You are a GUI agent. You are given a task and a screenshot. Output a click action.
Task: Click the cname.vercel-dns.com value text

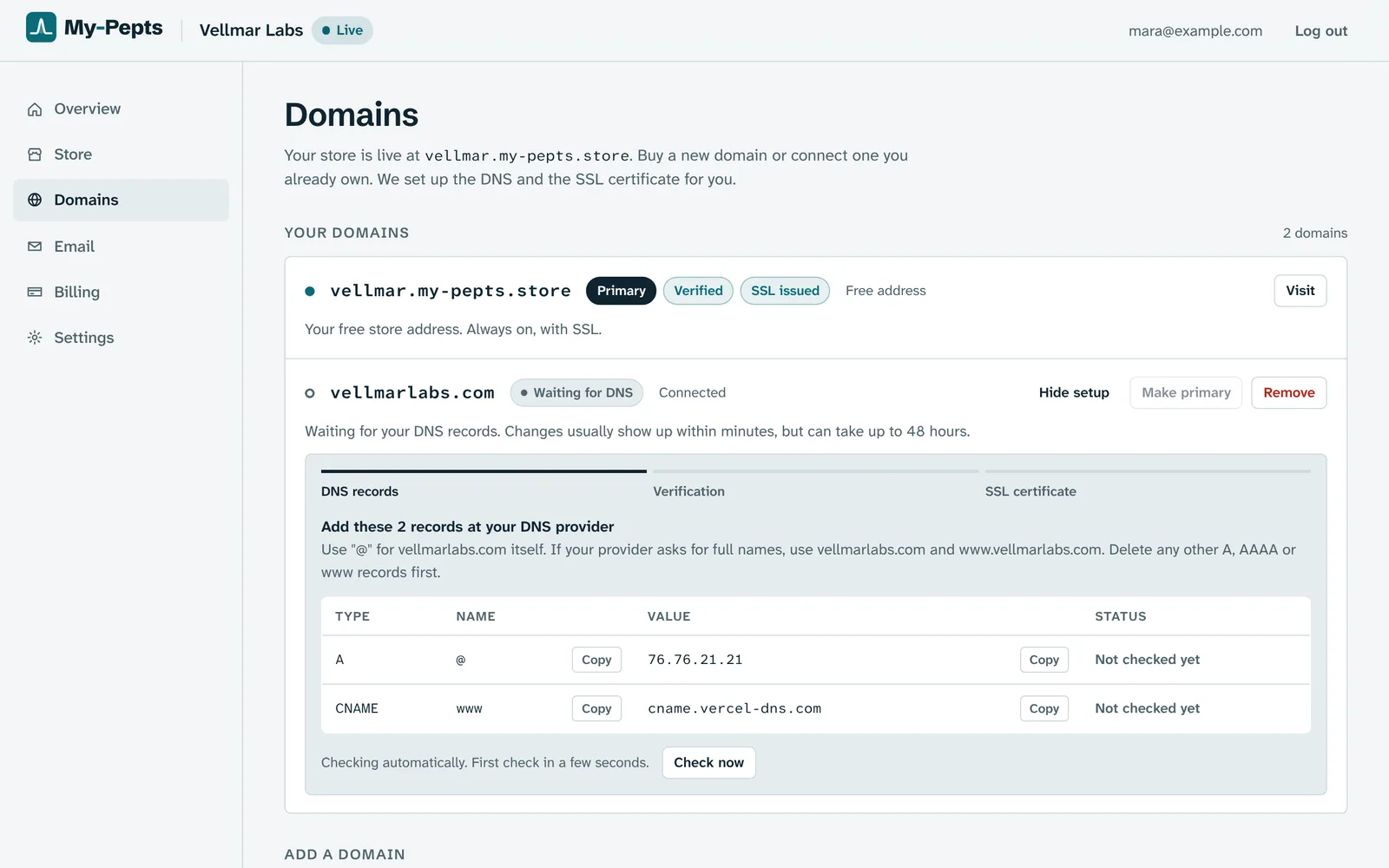click(734, 708)
